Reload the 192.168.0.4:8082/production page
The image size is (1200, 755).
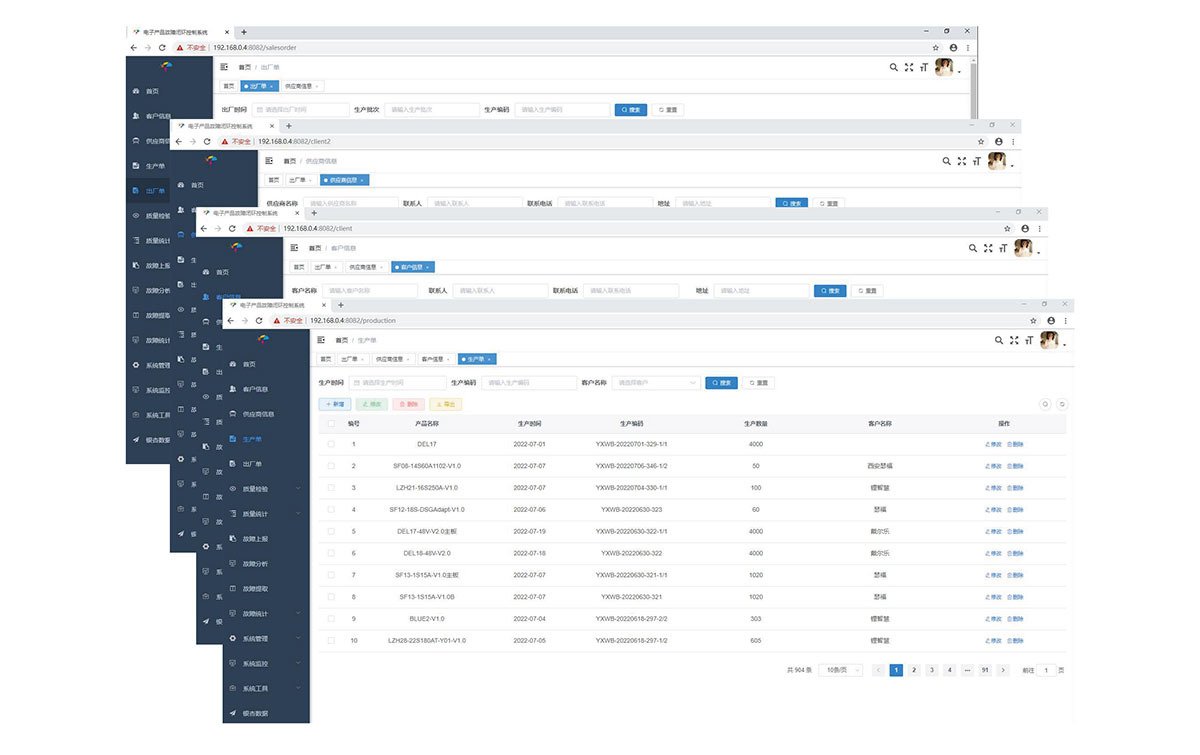point(259,320)
